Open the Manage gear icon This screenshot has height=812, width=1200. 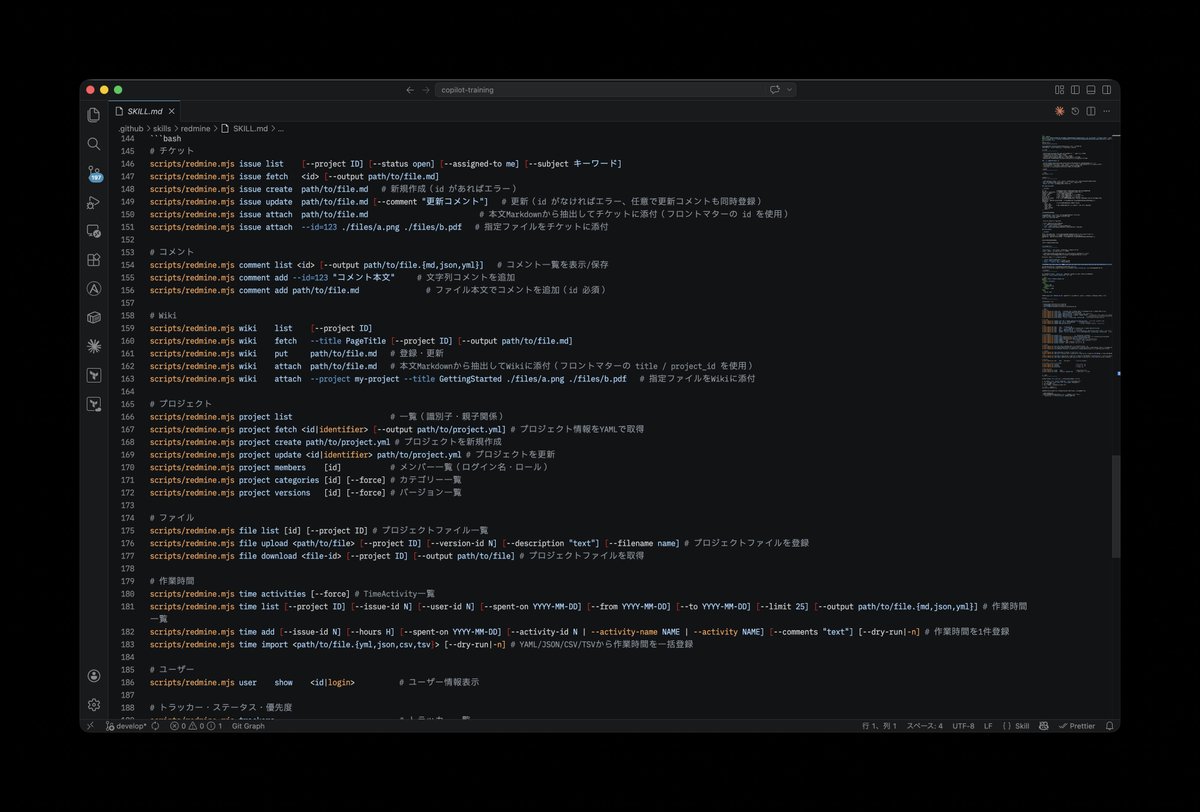[x=94, y=704]
